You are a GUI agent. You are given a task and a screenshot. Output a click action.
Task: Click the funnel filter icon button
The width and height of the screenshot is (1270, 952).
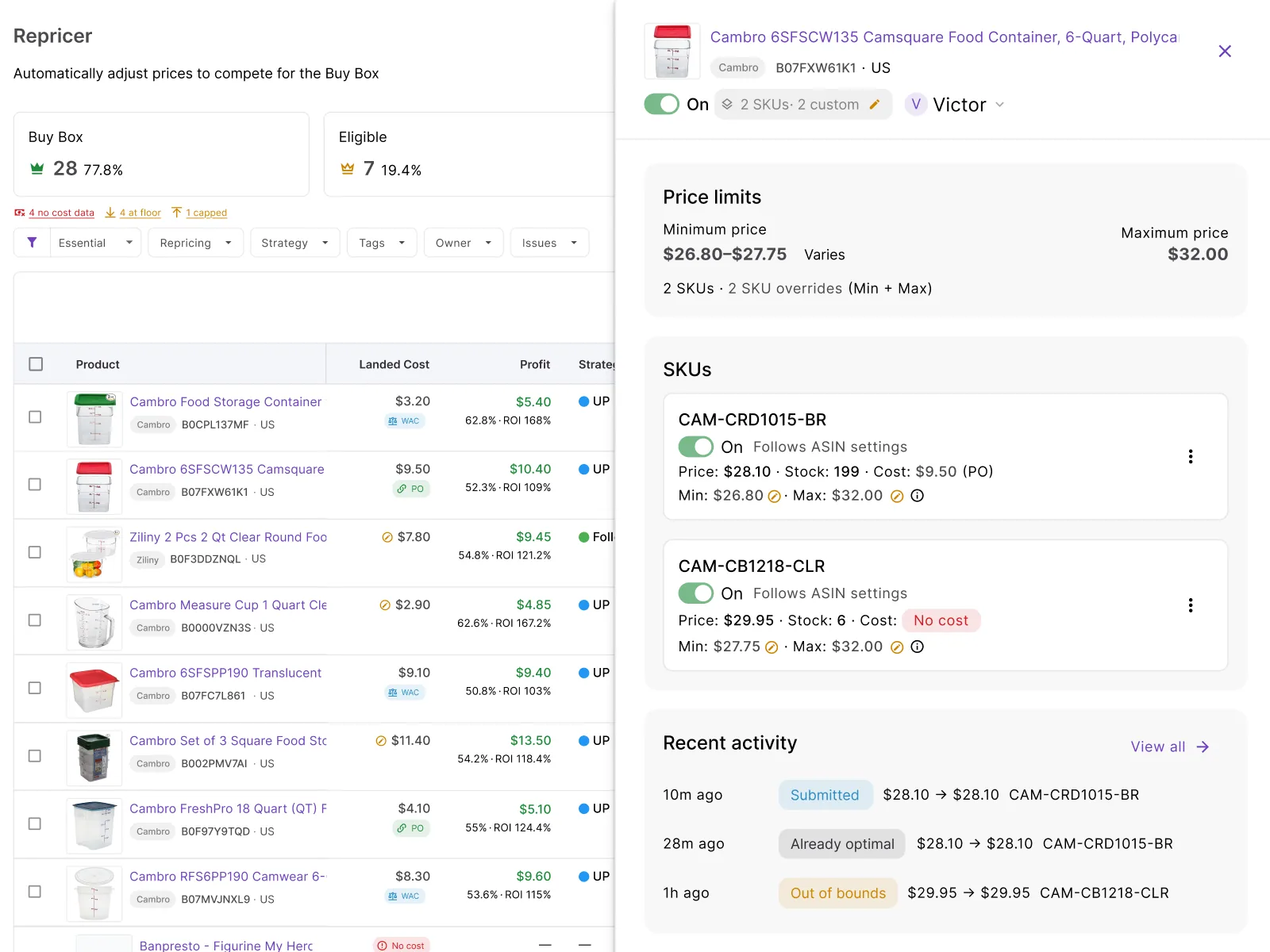tap(32, 243)
